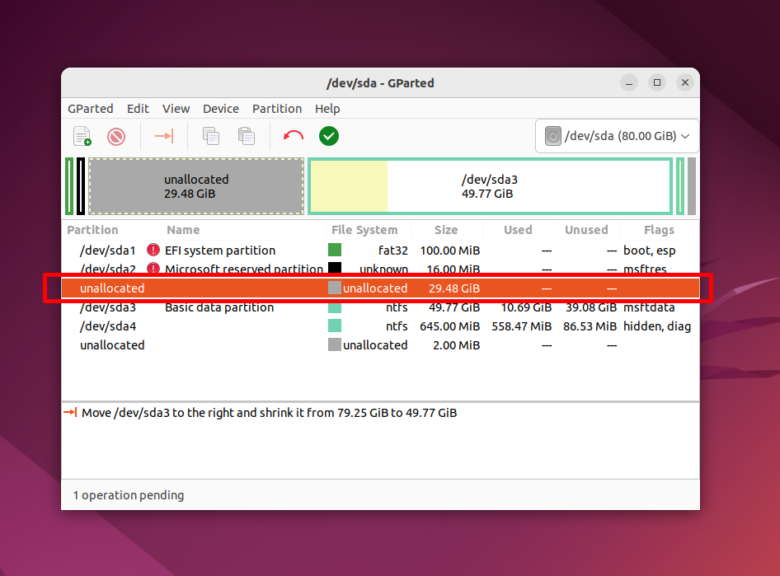Select the highlighted unallocated 29.48 GiB row
This screenshot has height=576, width=780.
[381, 288]
